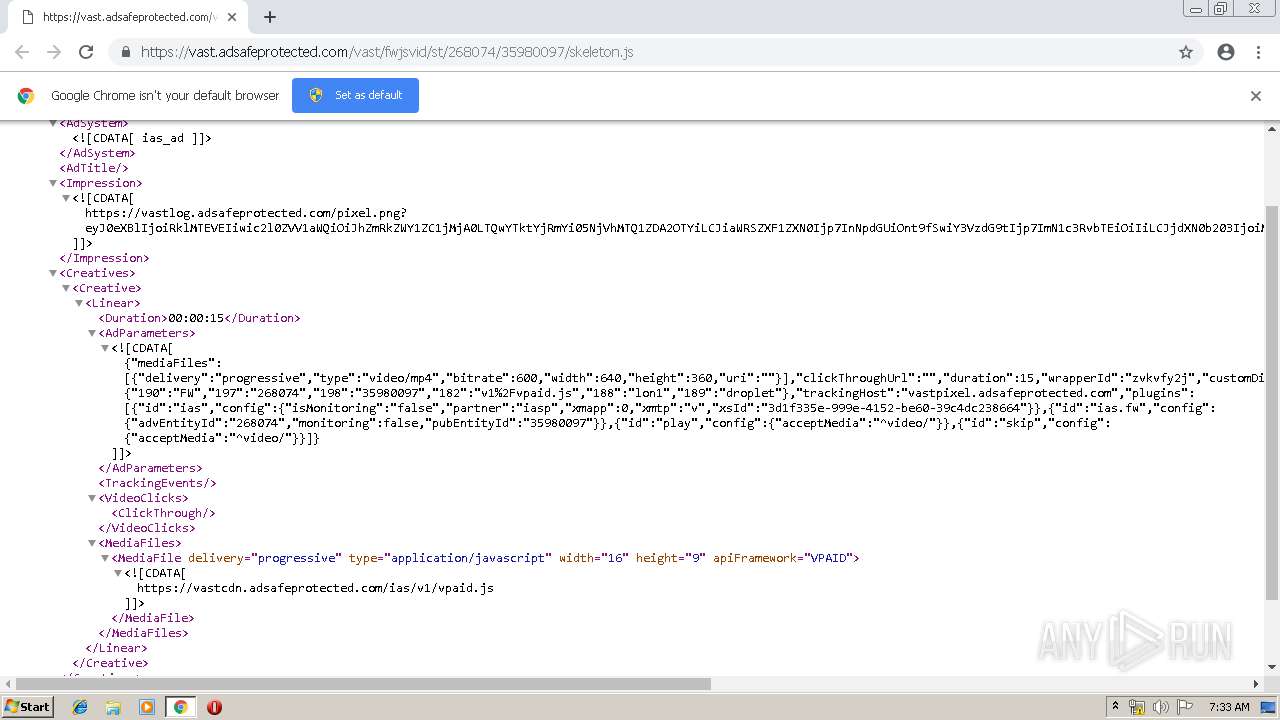The height and width of the screenshot is (720, 1280).
Task: Click the Duration value 00:00:15
Action: coord(195,318)
